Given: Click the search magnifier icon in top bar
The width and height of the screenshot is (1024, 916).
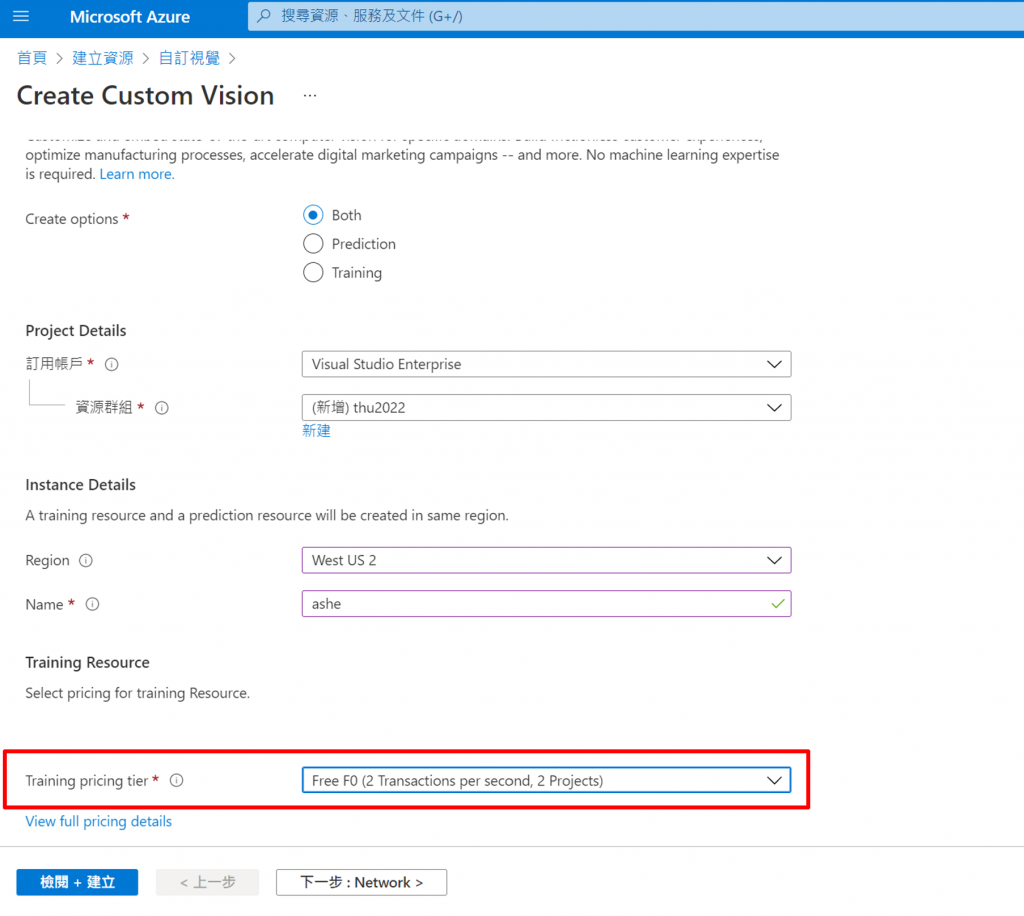Looking at the screenshot, I should pyautogui.click(x=264, y=17).
